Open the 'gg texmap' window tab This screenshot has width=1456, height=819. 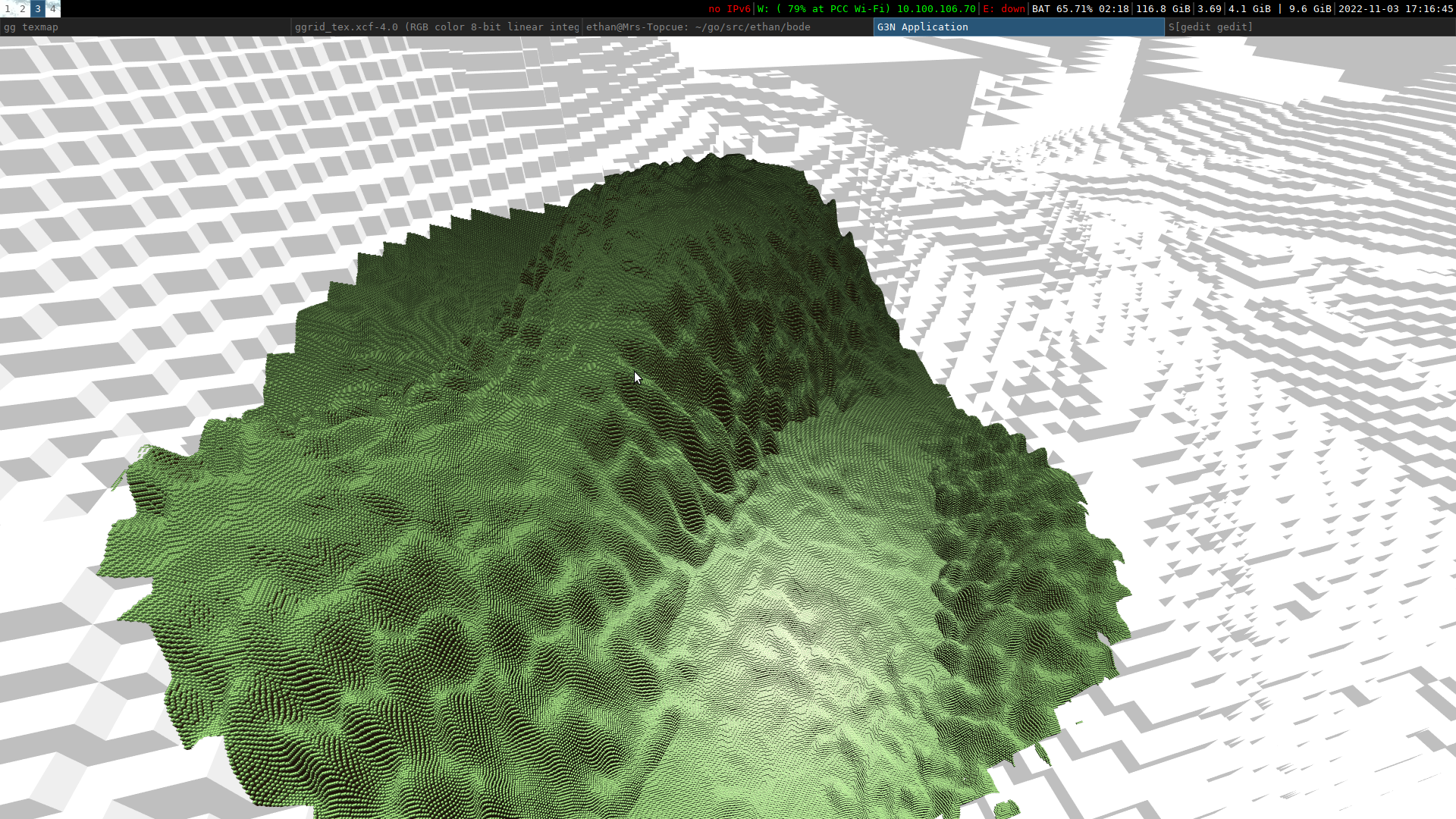(144, 27)
